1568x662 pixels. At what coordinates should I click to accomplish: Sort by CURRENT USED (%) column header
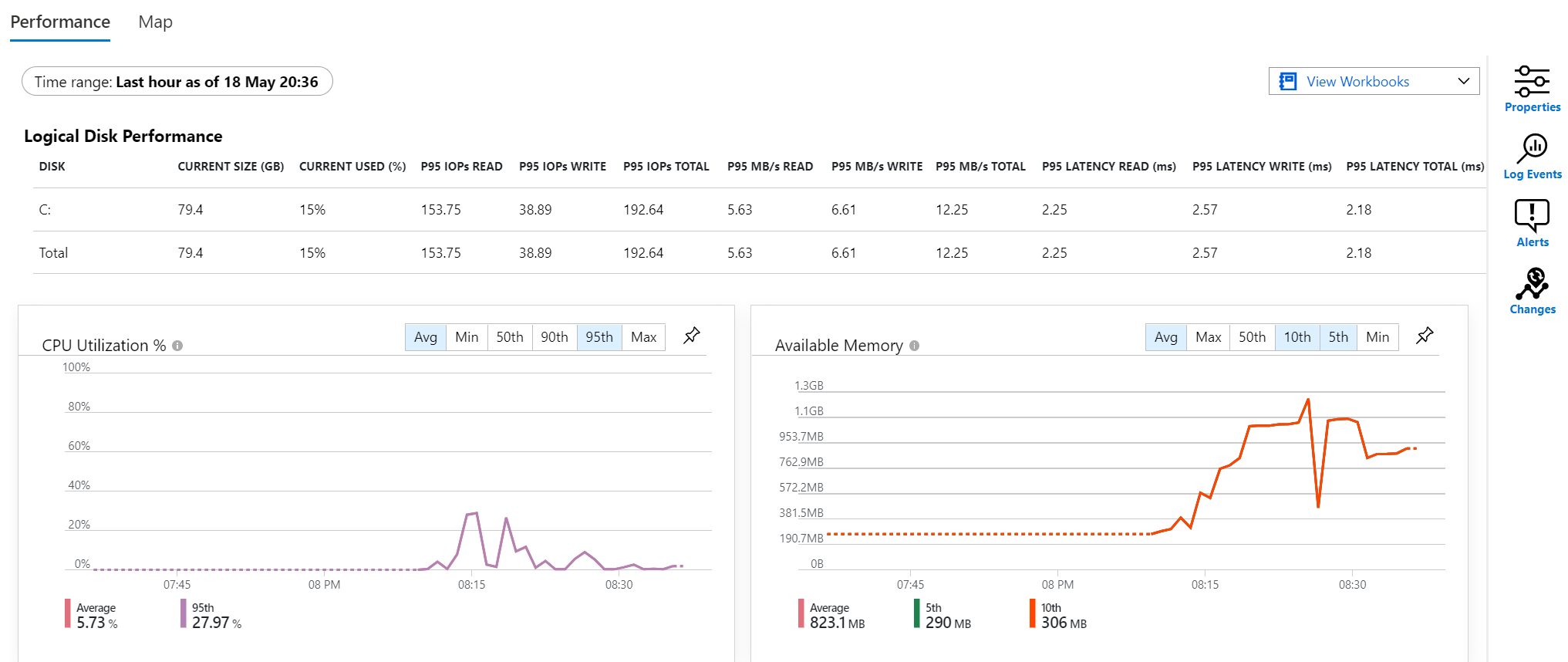coord(352,167)
